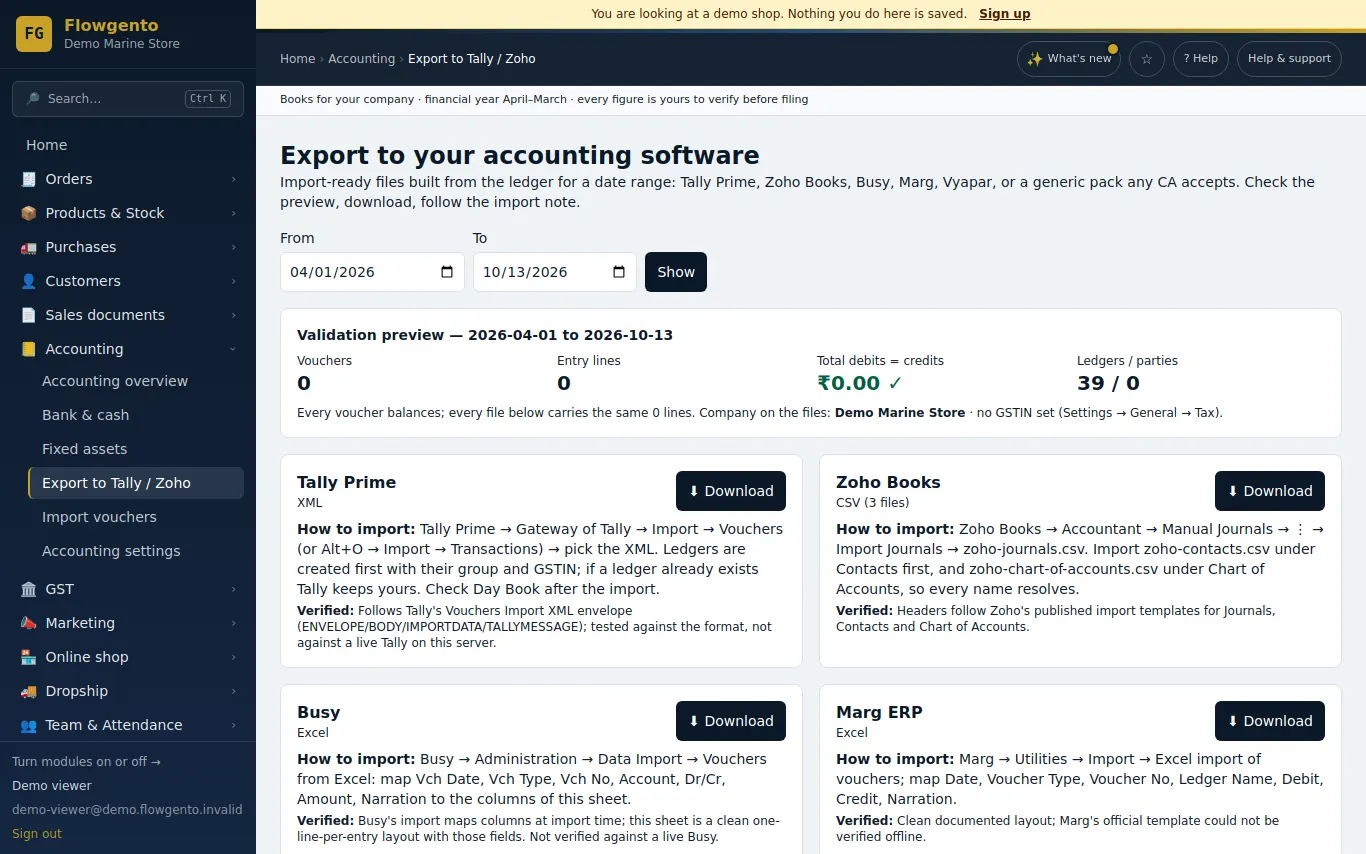Viewport: 1366px width, 854px height.
Task: Follow the Sign up link in banner
Action: [1004, 14]
